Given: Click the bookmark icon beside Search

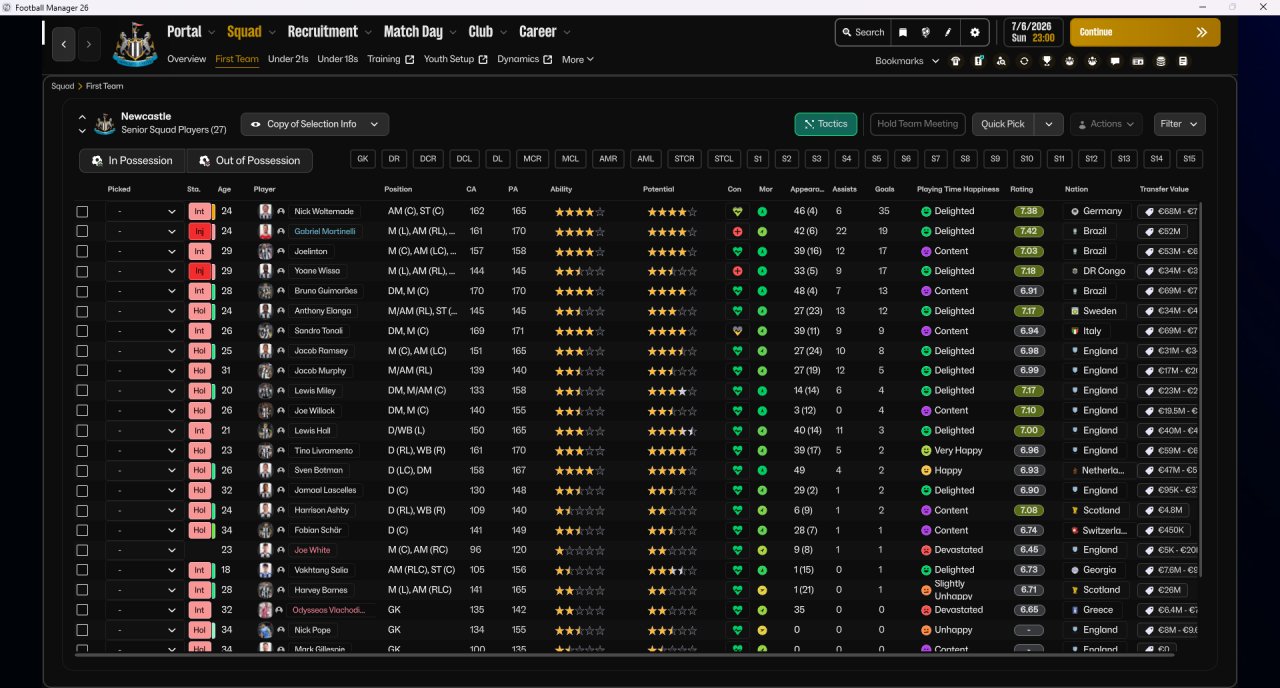Looking at the screenshot, I should click(903, 32).
